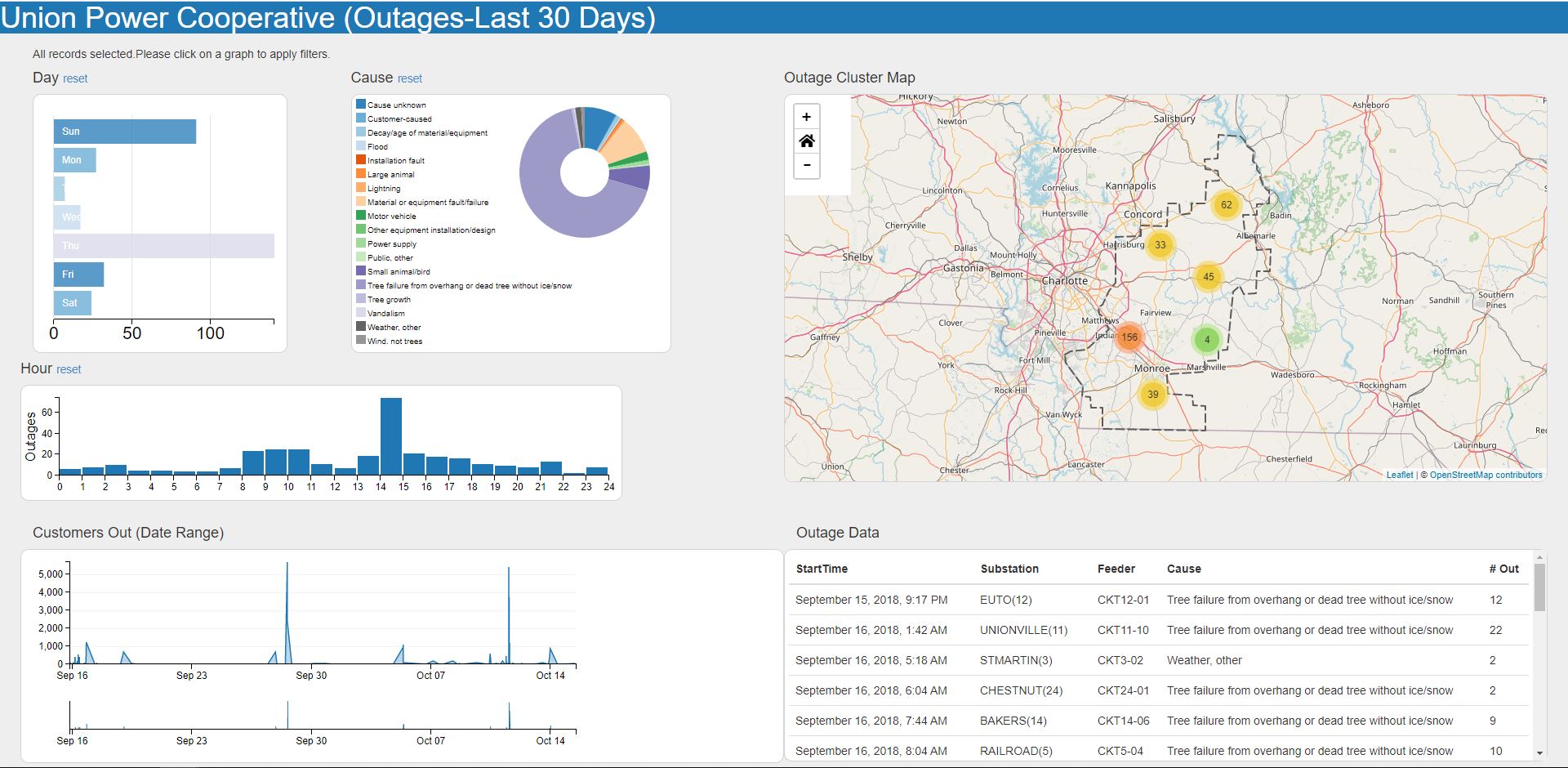Reset the Day chart filter
1568x768 pixels.
(75, 78)
